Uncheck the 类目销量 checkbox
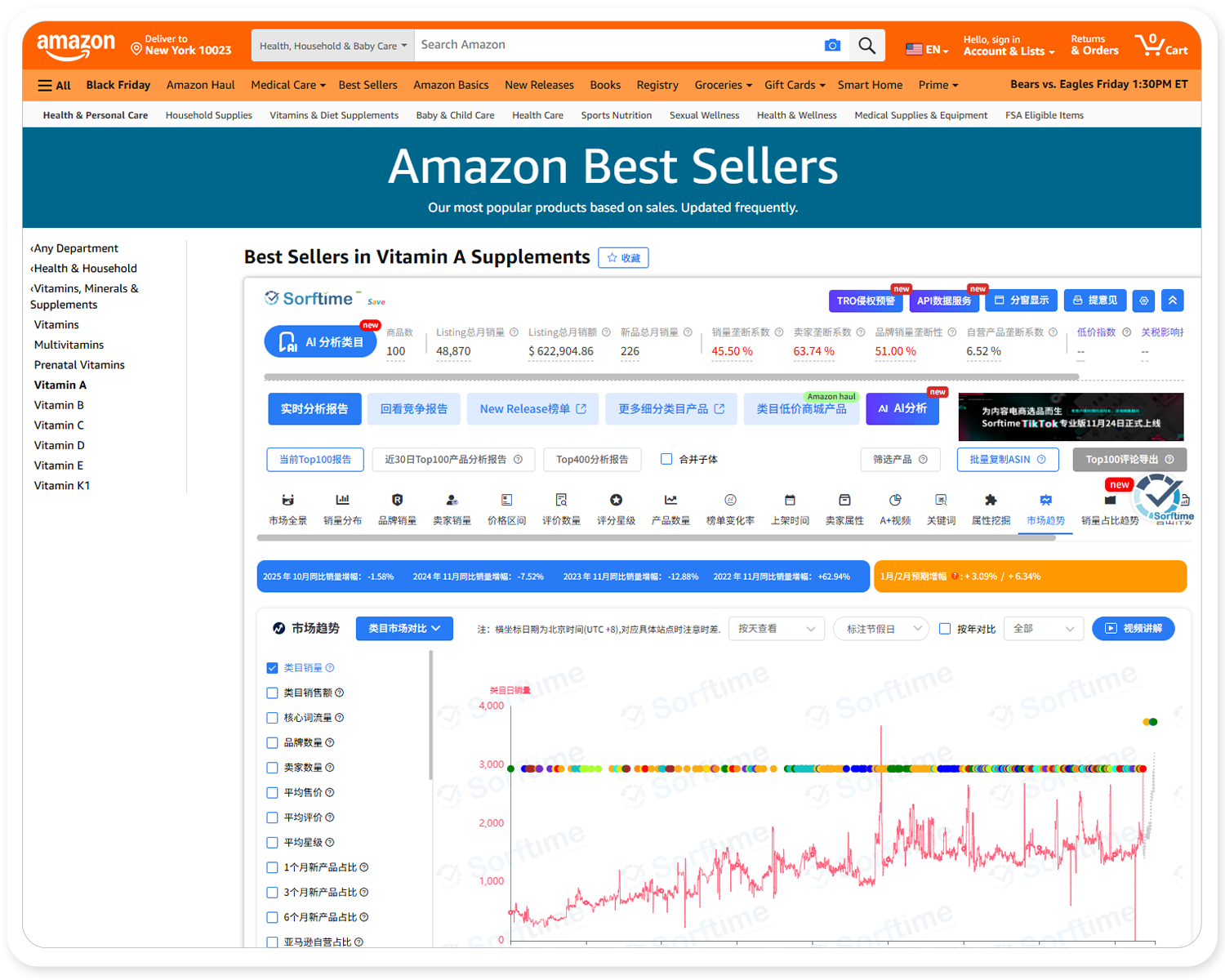This screenshot has height=980, width=1225. pyautogui.click(x=273, y=668)
